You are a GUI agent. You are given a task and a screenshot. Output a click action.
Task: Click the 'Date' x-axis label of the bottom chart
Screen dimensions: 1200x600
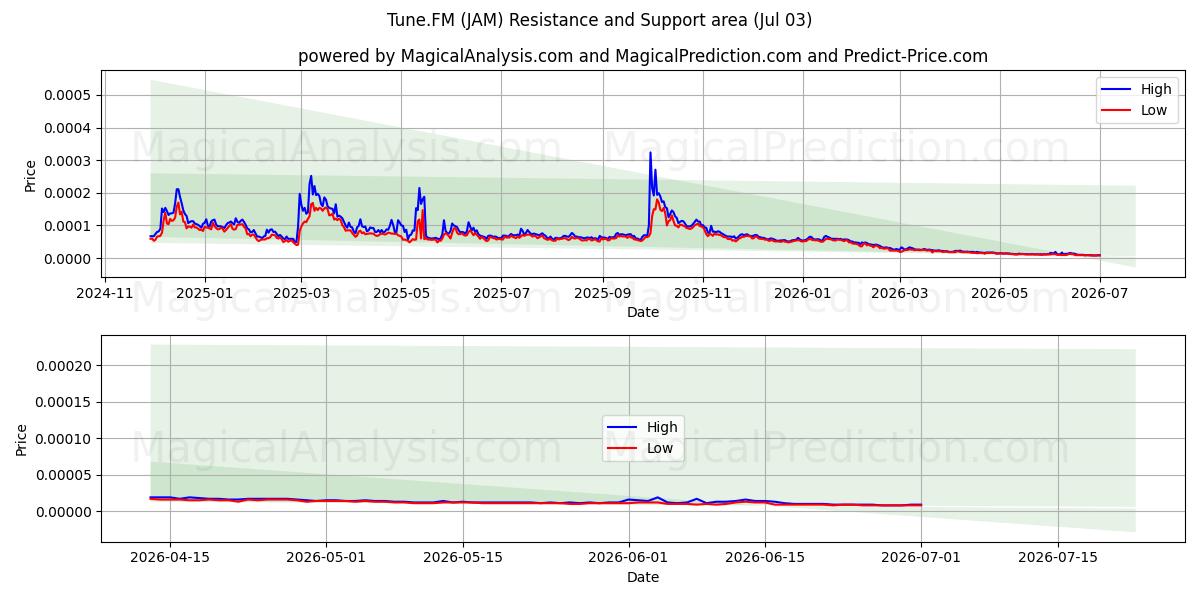coord(643,577)
